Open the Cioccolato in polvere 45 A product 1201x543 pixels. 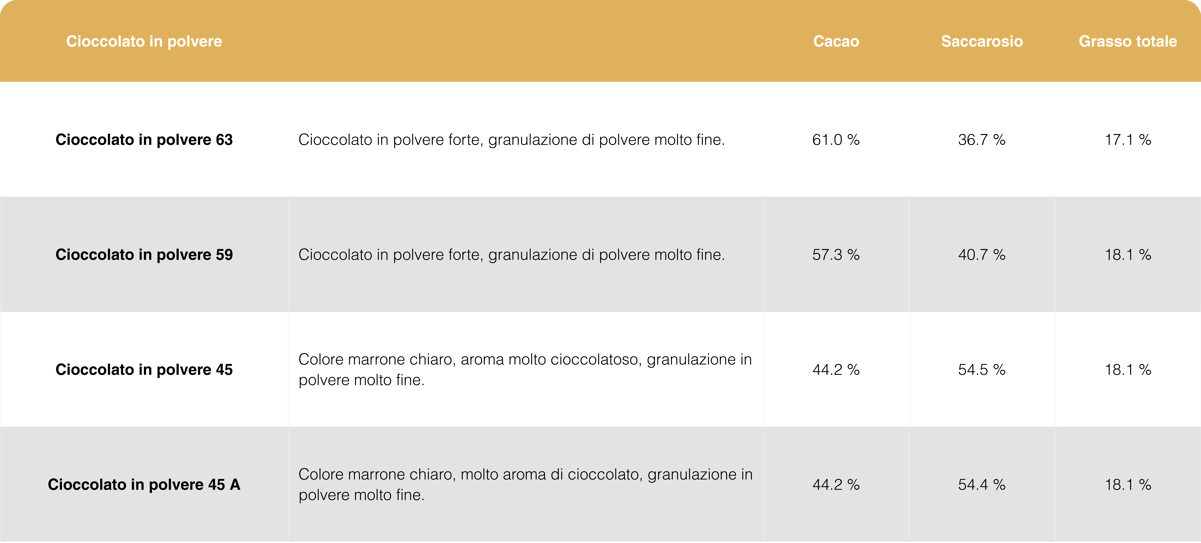[144, 485]
